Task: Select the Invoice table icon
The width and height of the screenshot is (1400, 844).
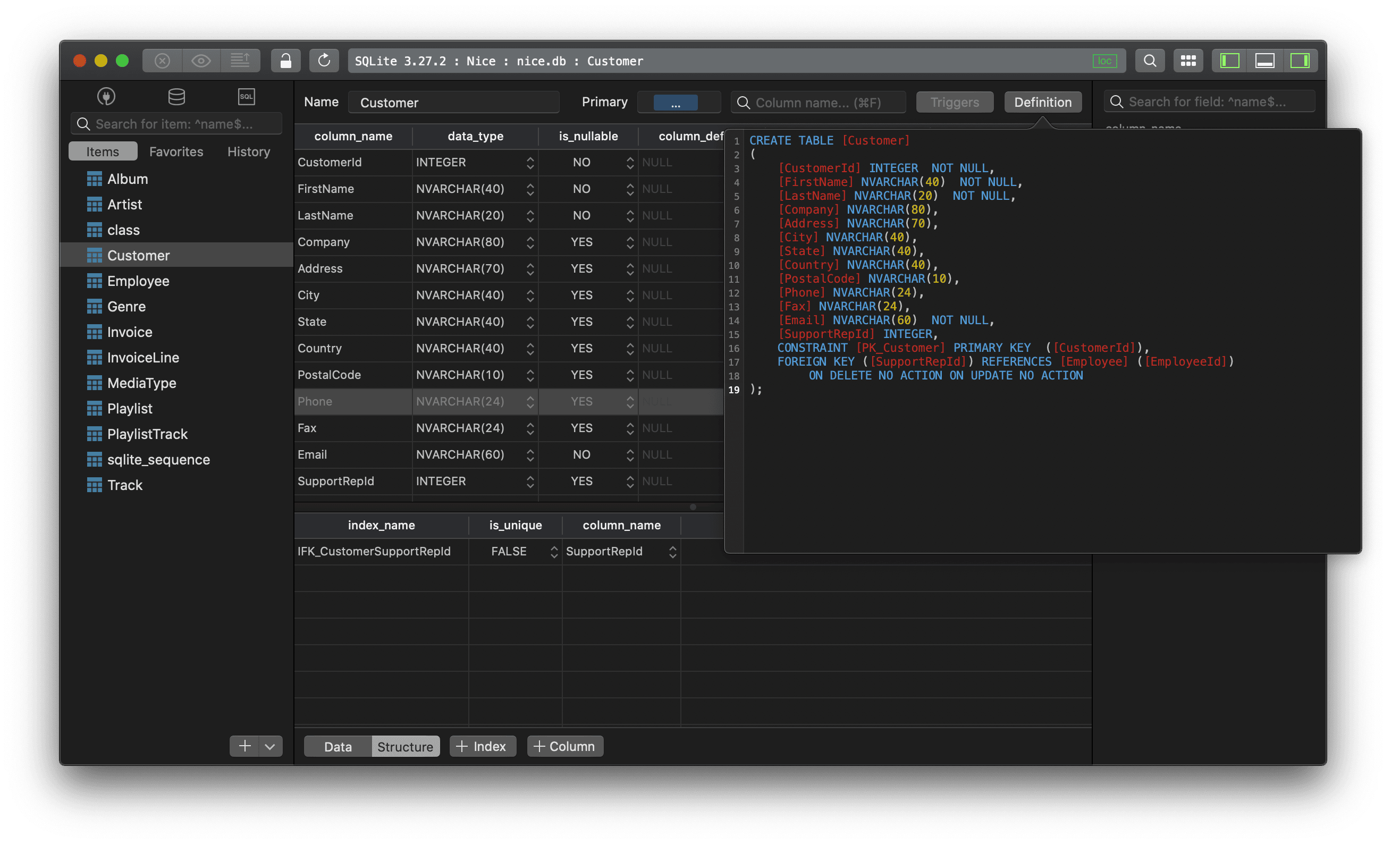Action: (x=94, y=332)
